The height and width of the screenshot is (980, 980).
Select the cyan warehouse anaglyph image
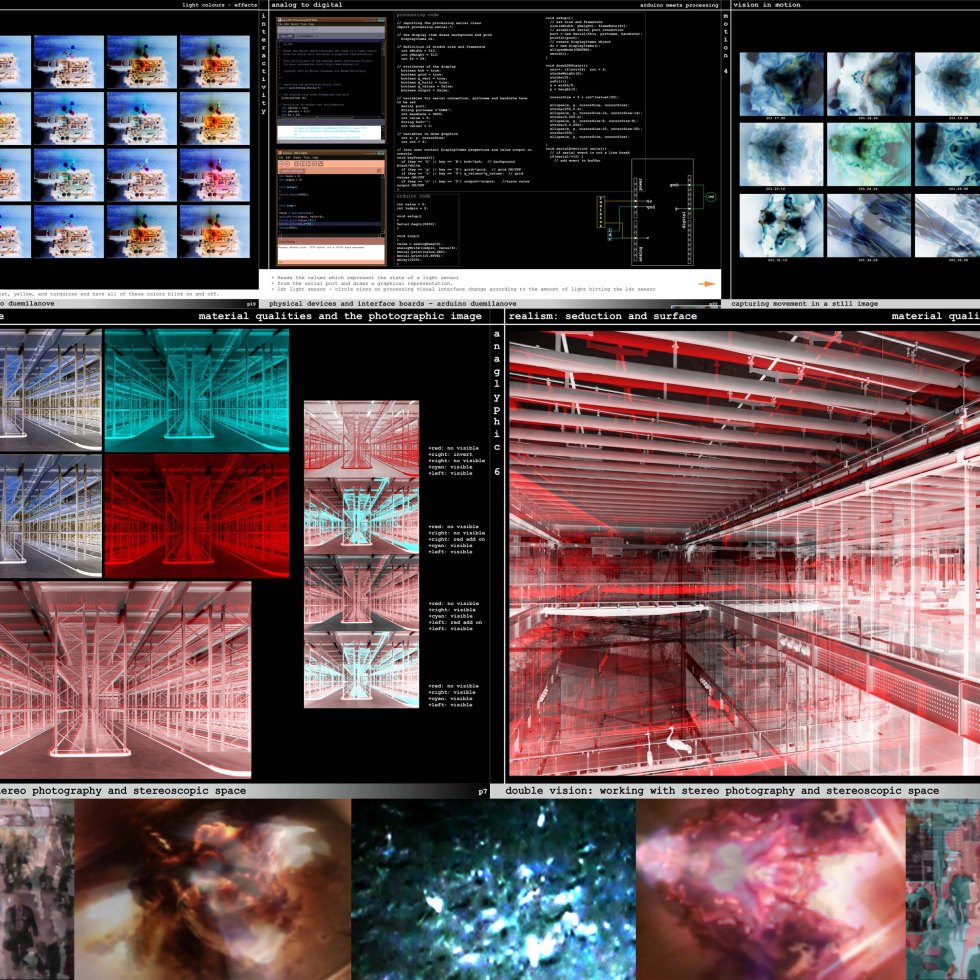click(197, 390)
